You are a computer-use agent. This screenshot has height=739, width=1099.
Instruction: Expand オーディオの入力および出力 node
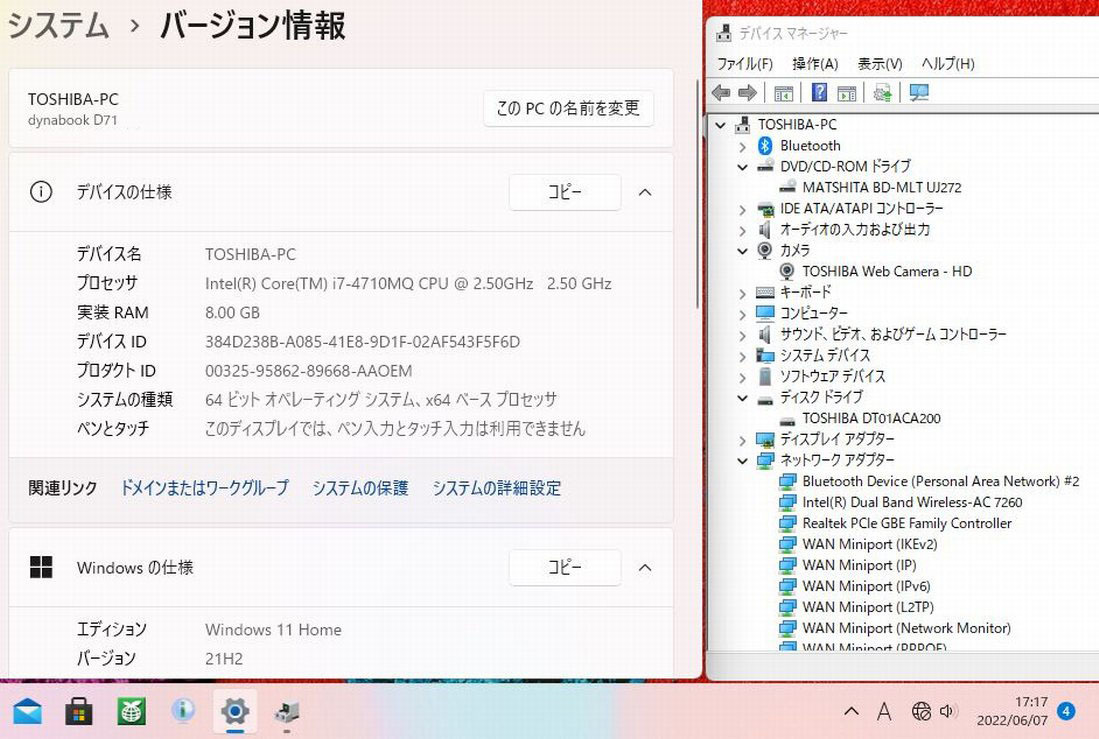click(x=742, y=230)
